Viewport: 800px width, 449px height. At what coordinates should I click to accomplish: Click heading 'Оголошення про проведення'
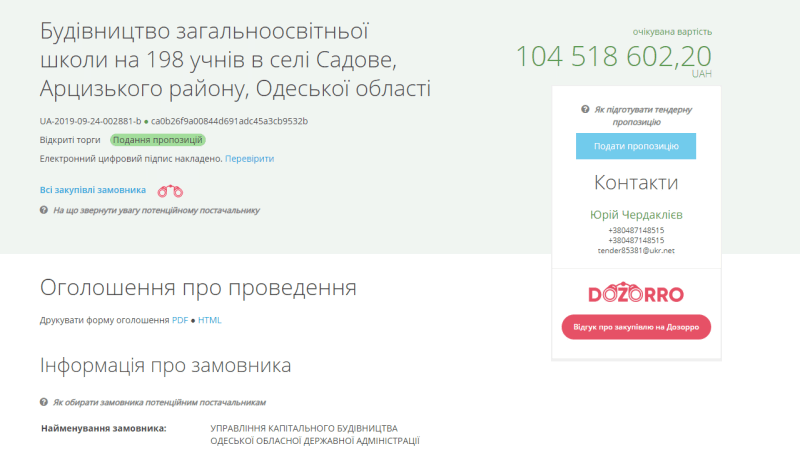[x=198, y=288]
